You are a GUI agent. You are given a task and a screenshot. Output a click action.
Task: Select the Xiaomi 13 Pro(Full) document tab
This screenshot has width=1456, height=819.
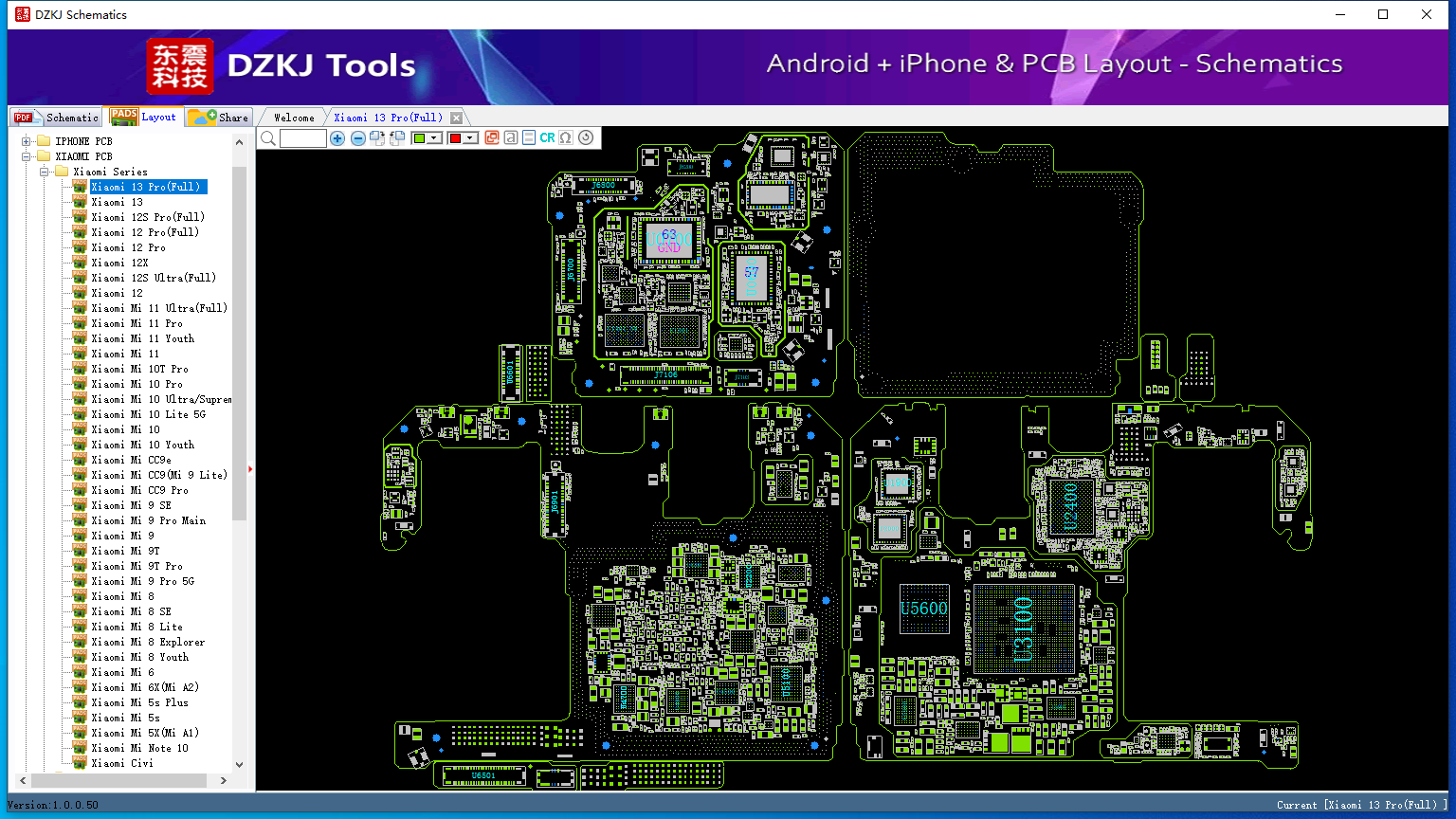[389, 118]
